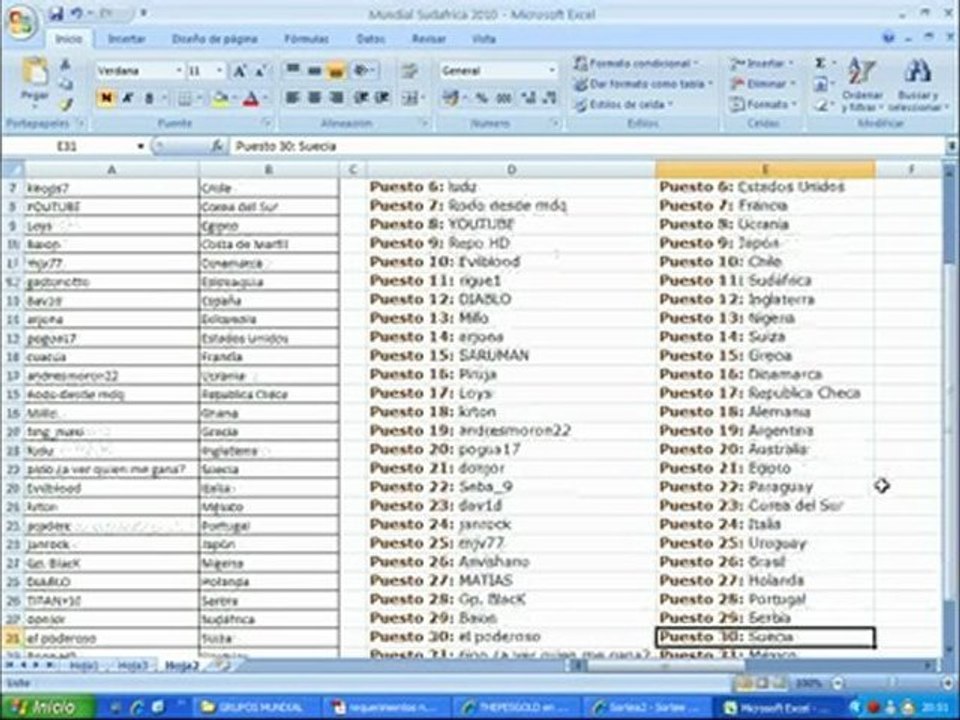Click the formula bar text Puesto 30: Suecia
The height and width of the screenshot is (720, 960).
click(286, 146)
